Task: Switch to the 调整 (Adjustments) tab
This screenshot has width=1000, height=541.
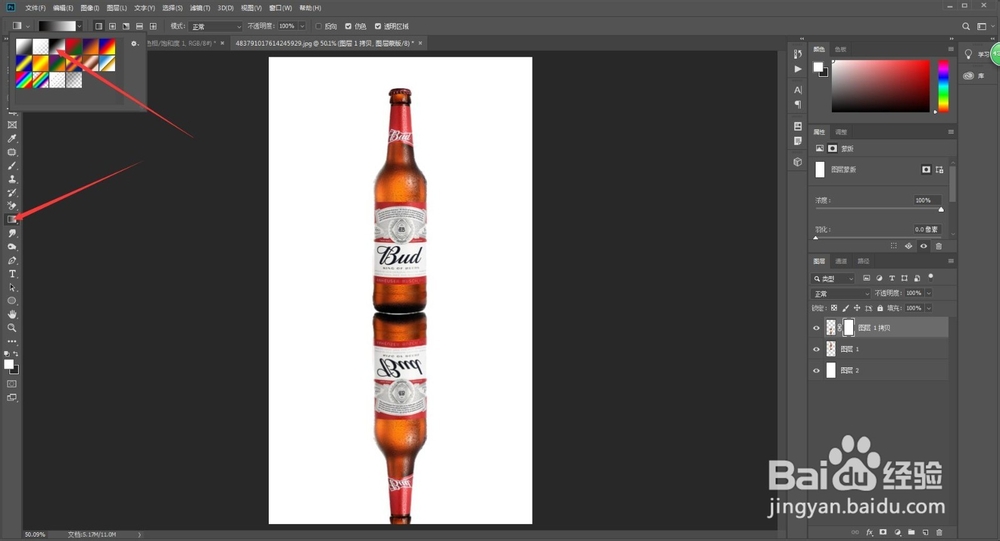Action: click(841, 132)
